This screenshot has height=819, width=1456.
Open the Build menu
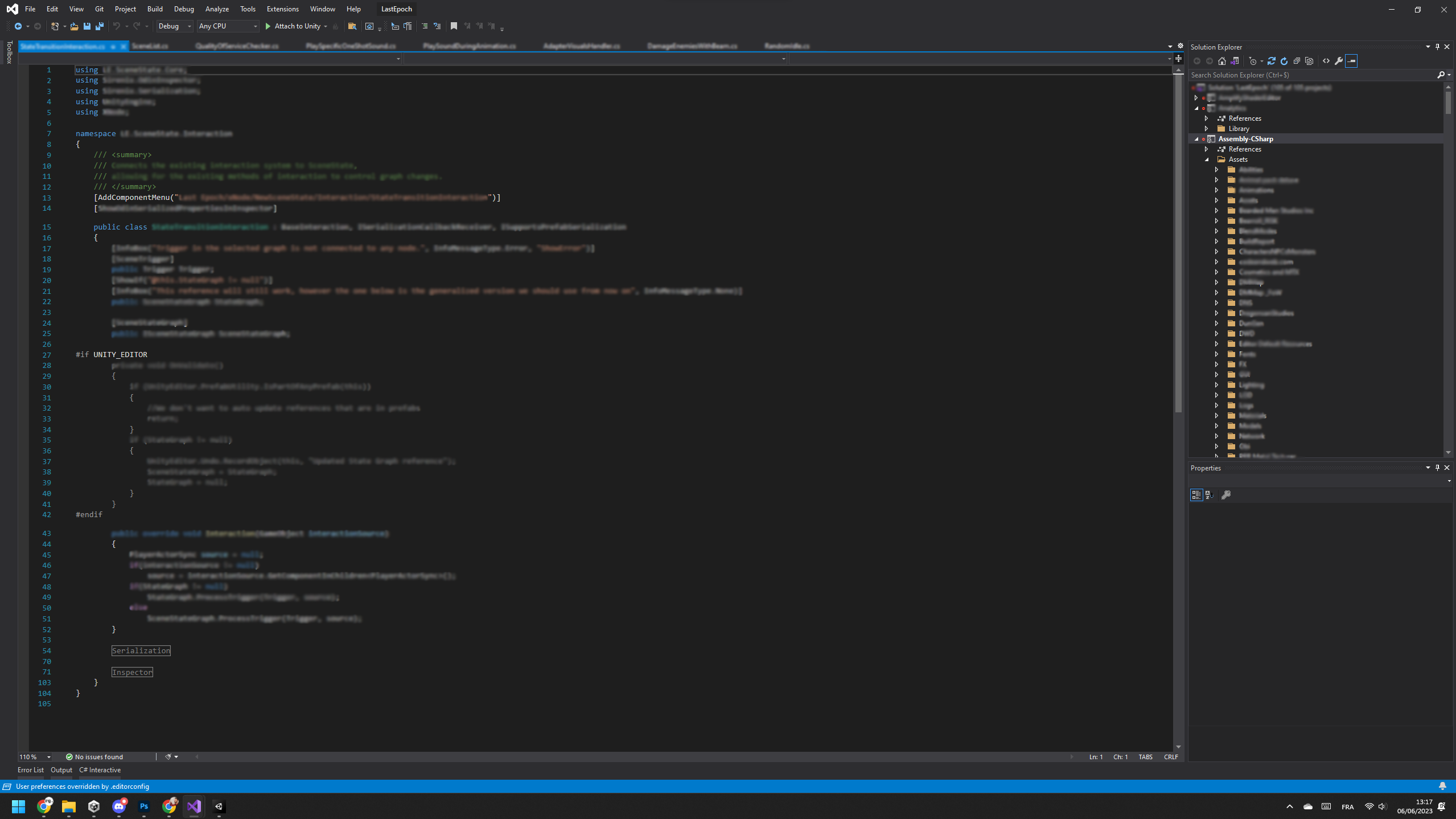(x=155, y=9)
